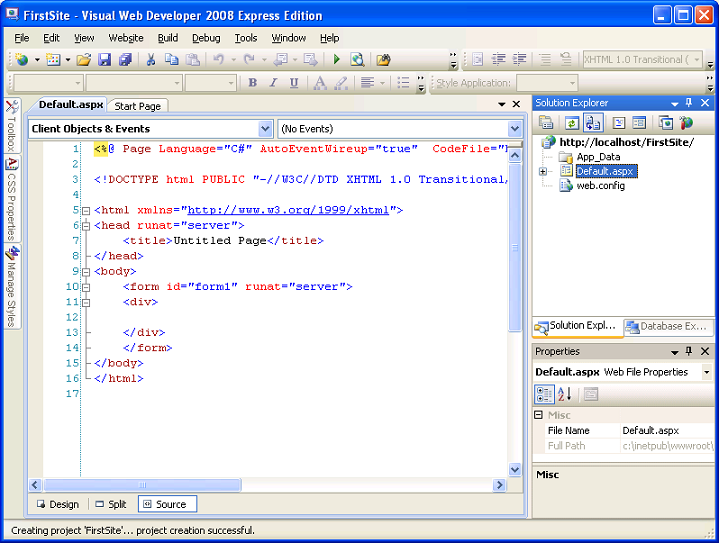Screen dimensions: 719x543
Task: Click the Copy Web Site icon in Solution Explorer
Action: pyautogui.click(x=665, y=123)
